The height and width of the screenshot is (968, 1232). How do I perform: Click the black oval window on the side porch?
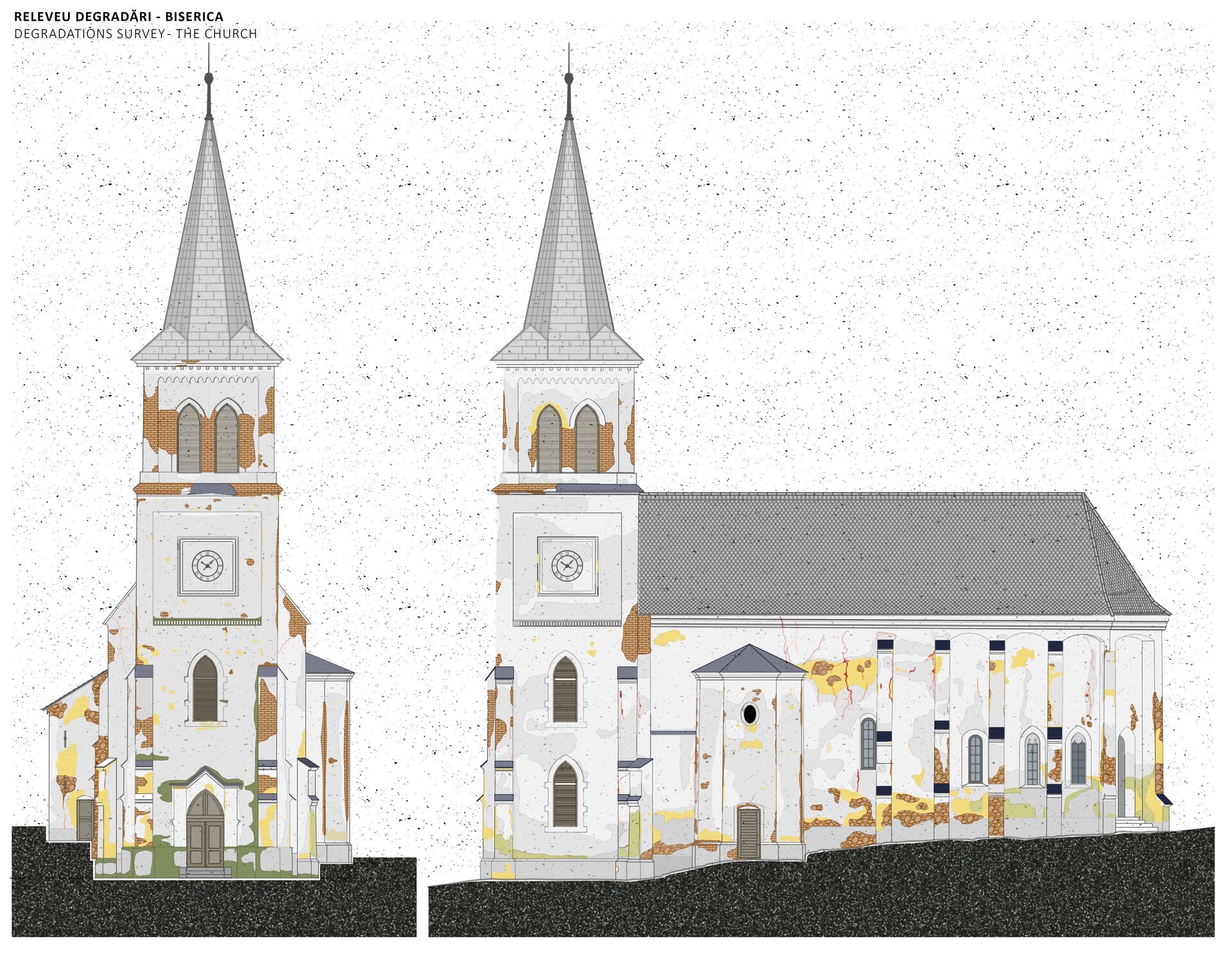click(x=749, y=713)
